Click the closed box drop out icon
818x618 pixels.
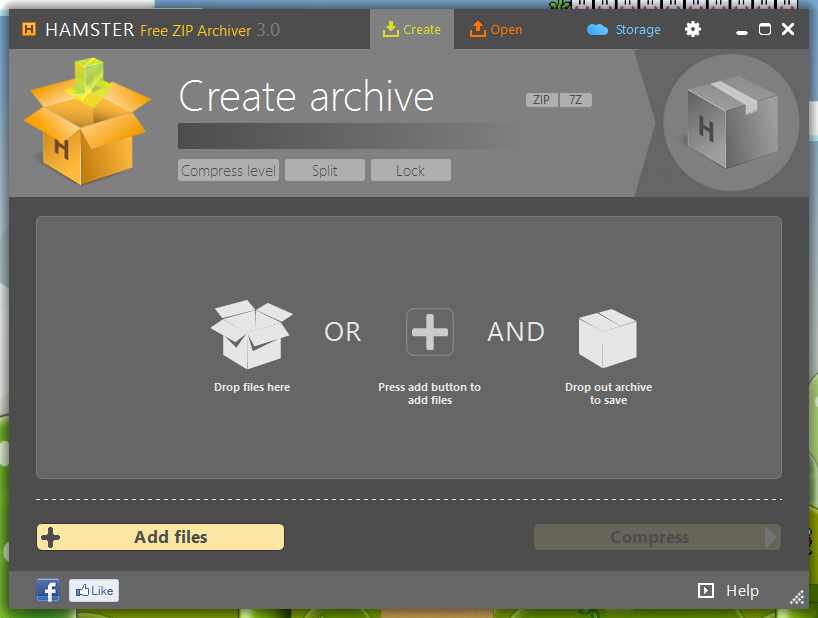tap(608, 338)
